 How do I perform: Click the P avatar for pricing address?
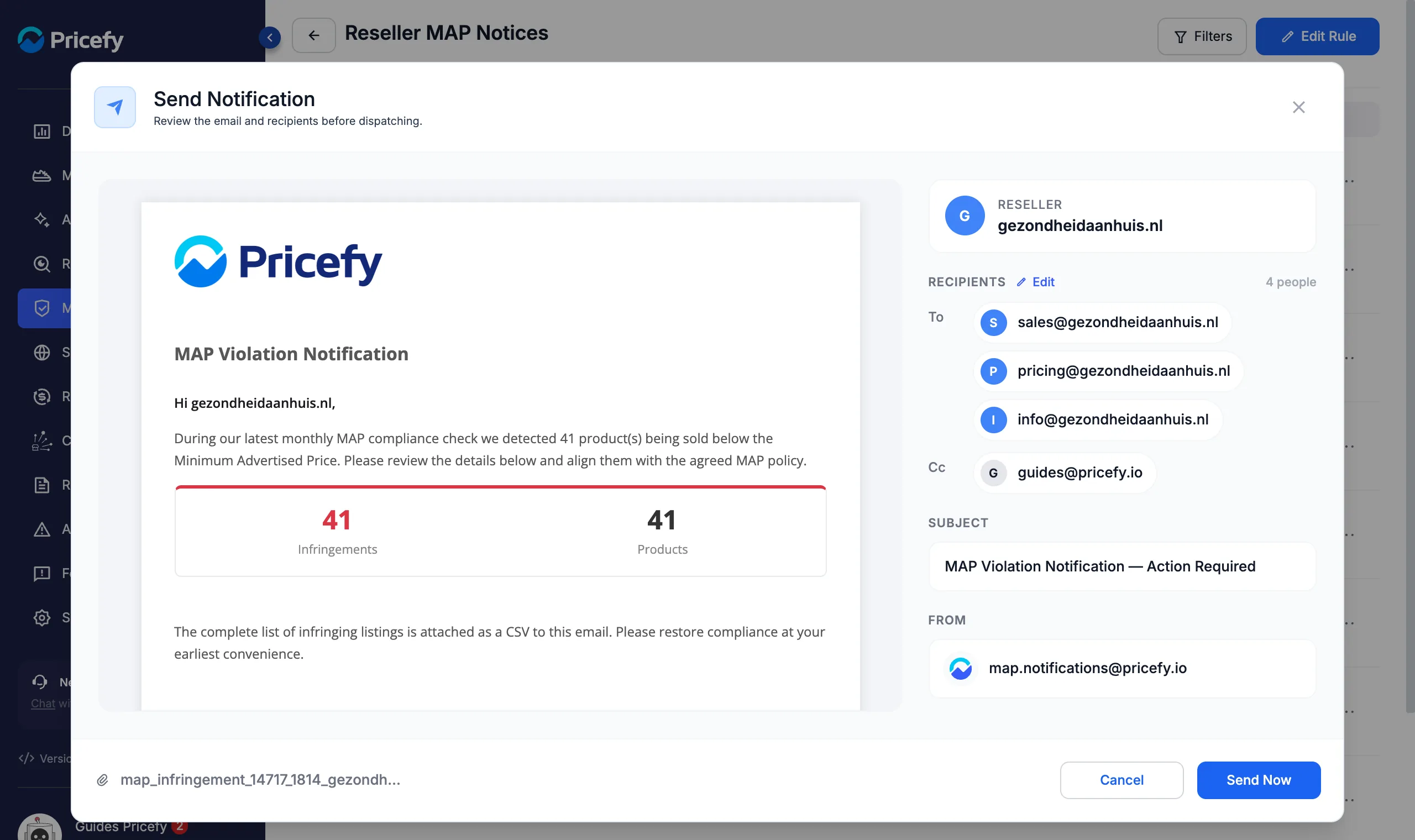[x=993, y=371]
